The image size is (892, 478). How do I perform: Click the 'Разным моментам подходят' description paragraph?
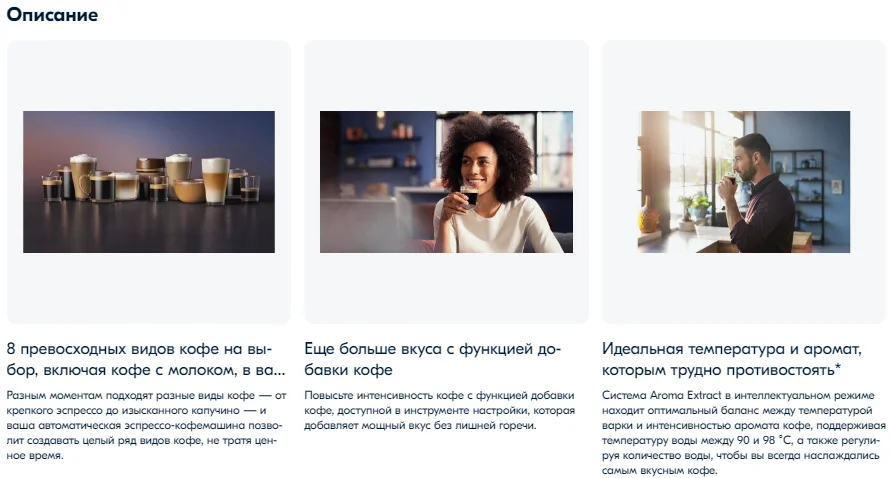click(147, 425)
